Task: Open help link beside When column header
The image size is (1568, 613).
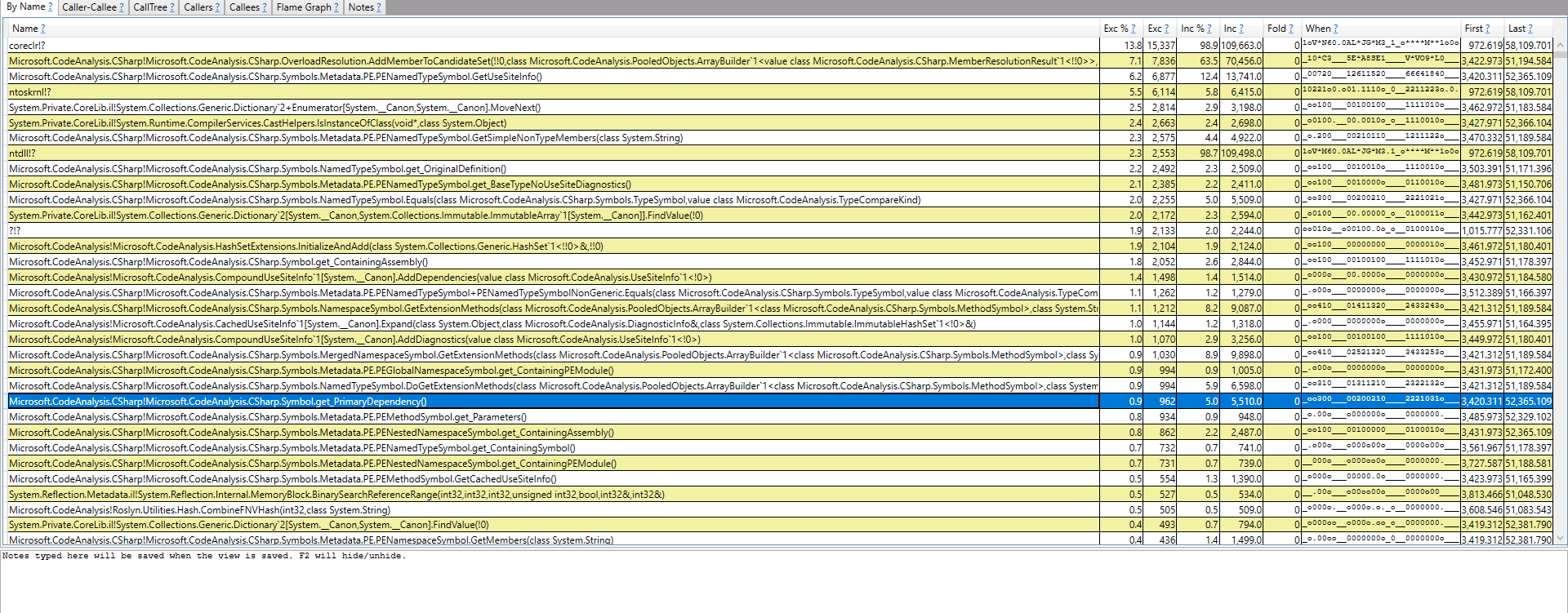Action: (x=1335, y=29)
